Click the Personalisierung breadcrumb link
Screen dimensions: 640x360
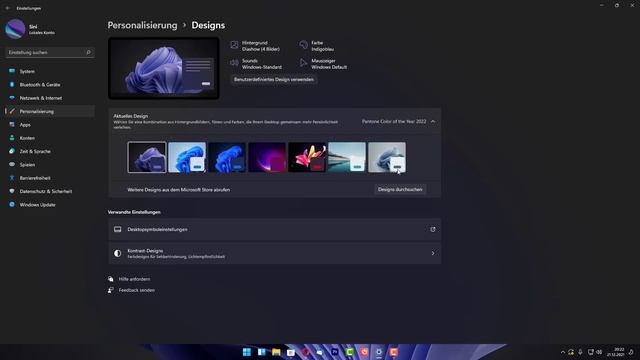coord(142,25)
